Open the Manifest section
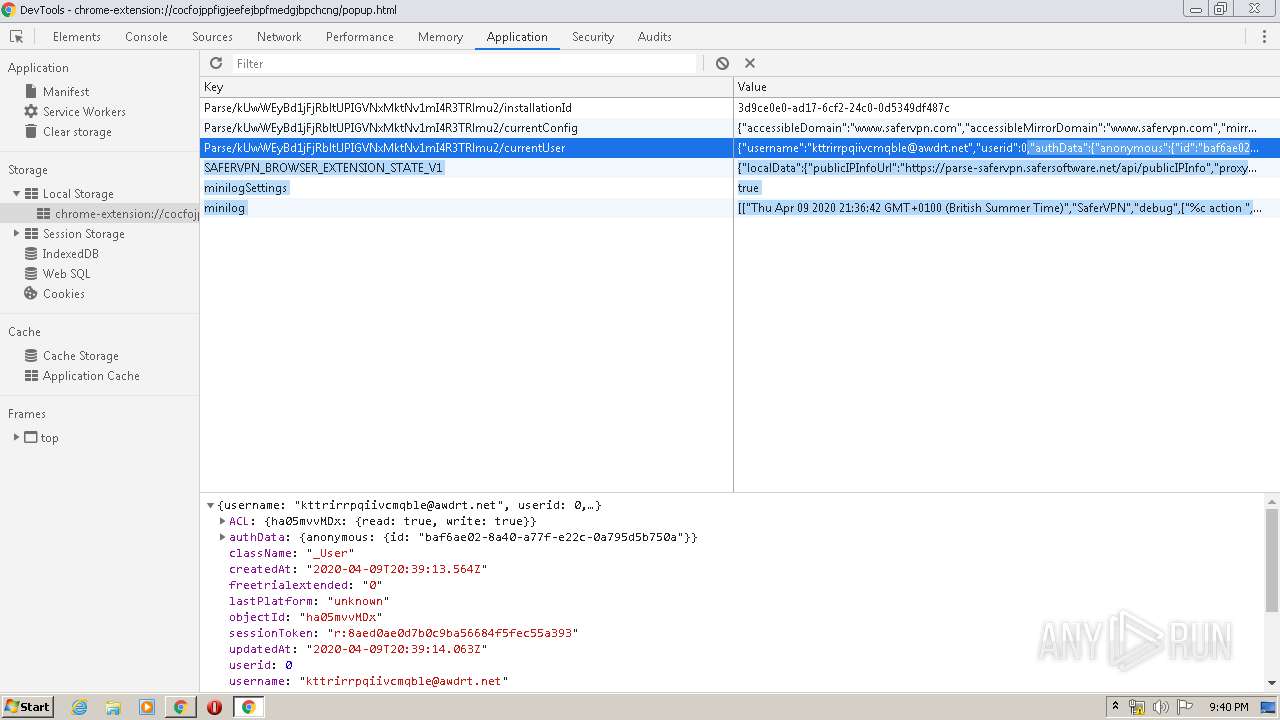The height and width of the screenshot is (720, 1280). pos(66,91)
